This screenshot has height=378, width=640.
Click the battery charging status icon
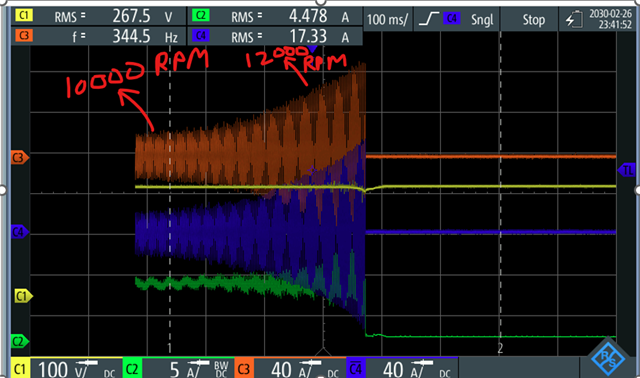574,20
